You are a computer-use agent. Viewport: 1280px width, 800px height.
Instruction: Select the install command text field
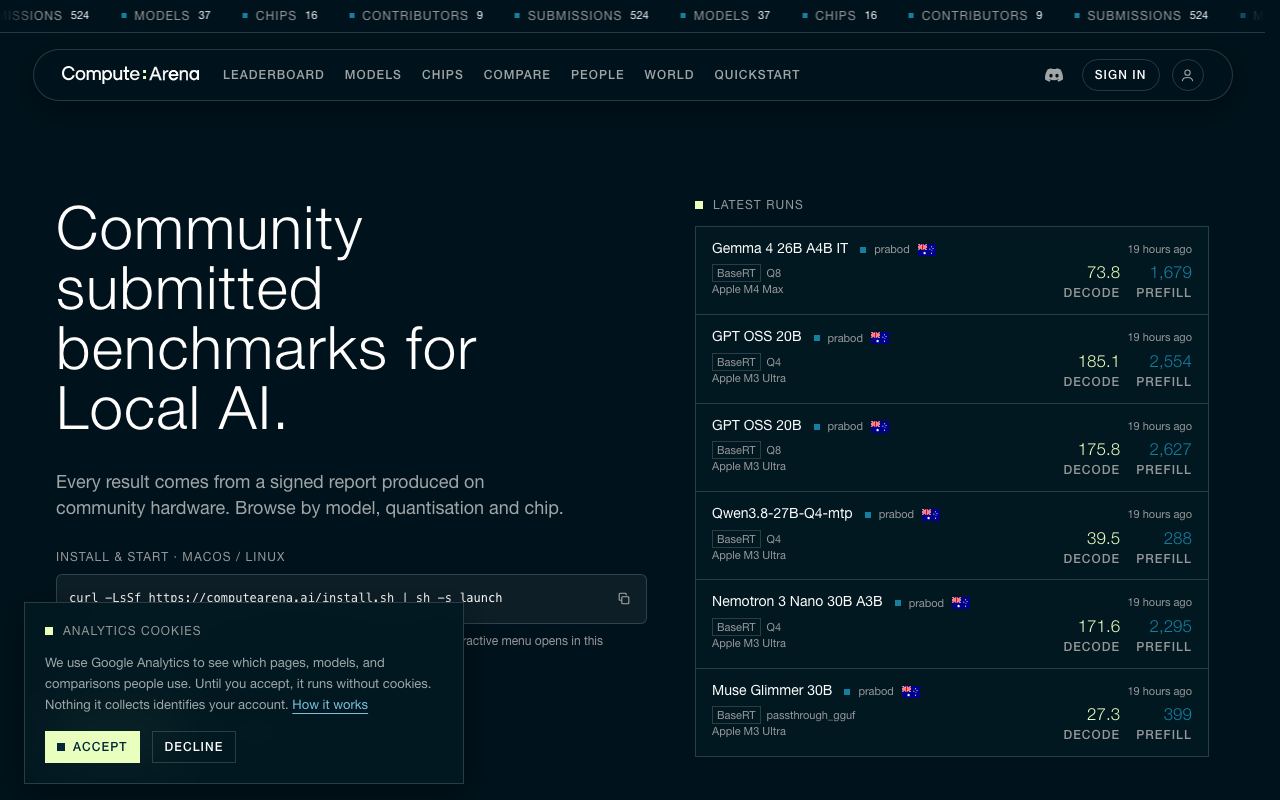(x=351, y=598)
